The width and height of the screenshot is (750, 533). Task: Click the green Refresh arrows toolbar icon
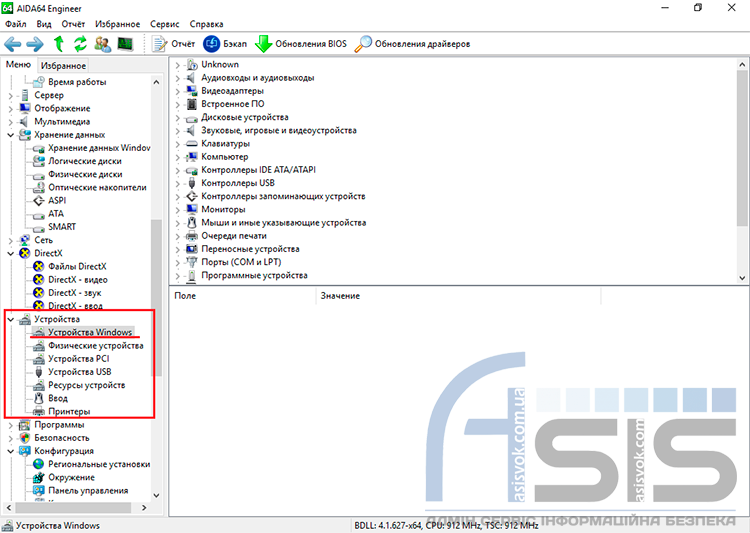[x=80, y=44]
